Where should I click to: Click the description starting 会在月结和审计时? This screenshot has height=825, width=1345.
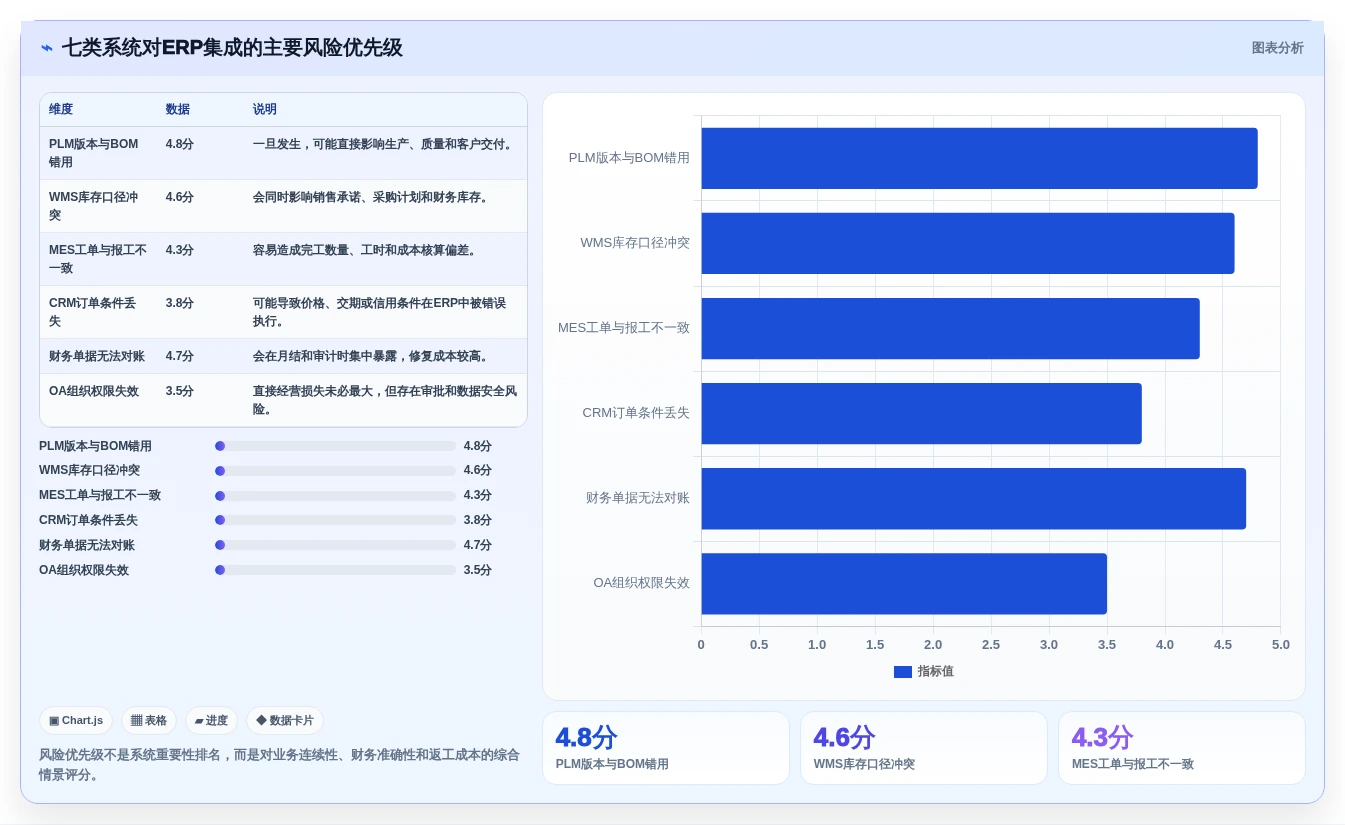point(373,356)
